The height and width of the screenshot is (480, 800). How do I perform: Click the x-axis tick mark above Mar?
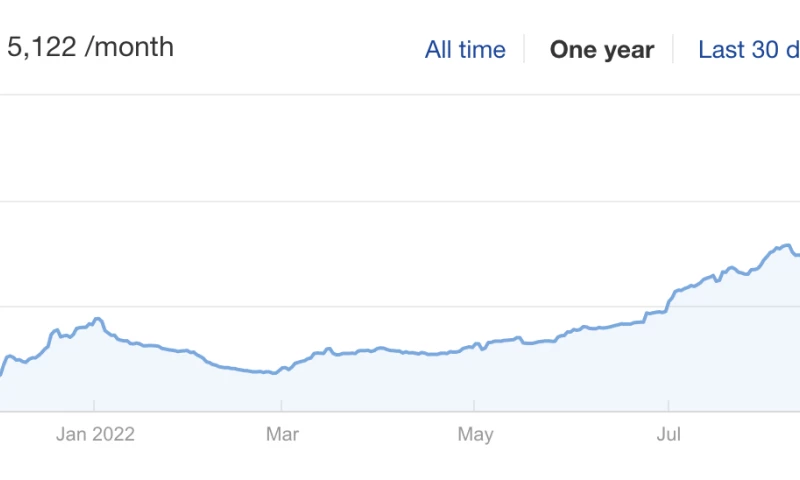tap(282, 406)
